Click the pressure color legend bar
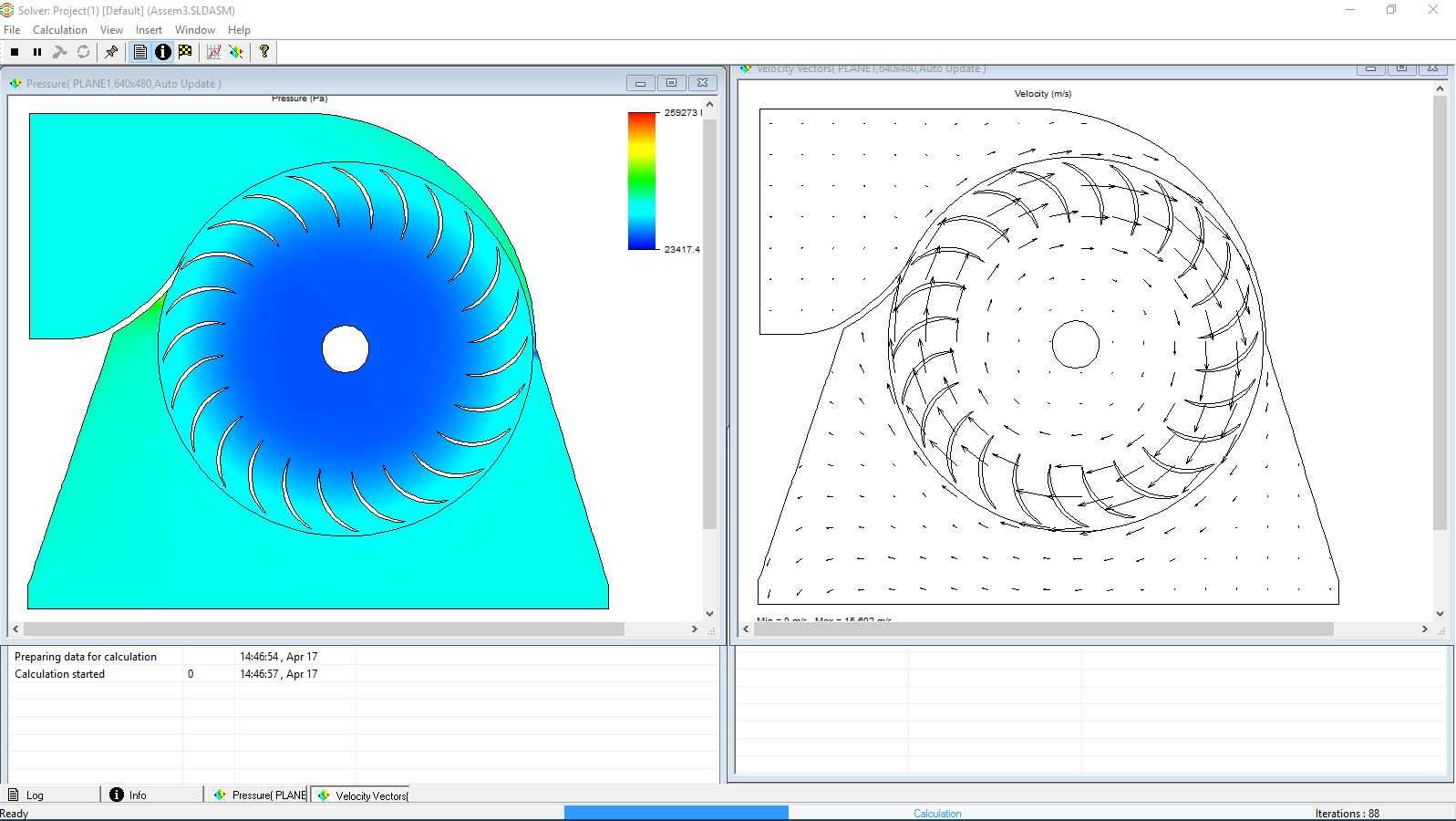The image size is (1456, 821). 642,181
